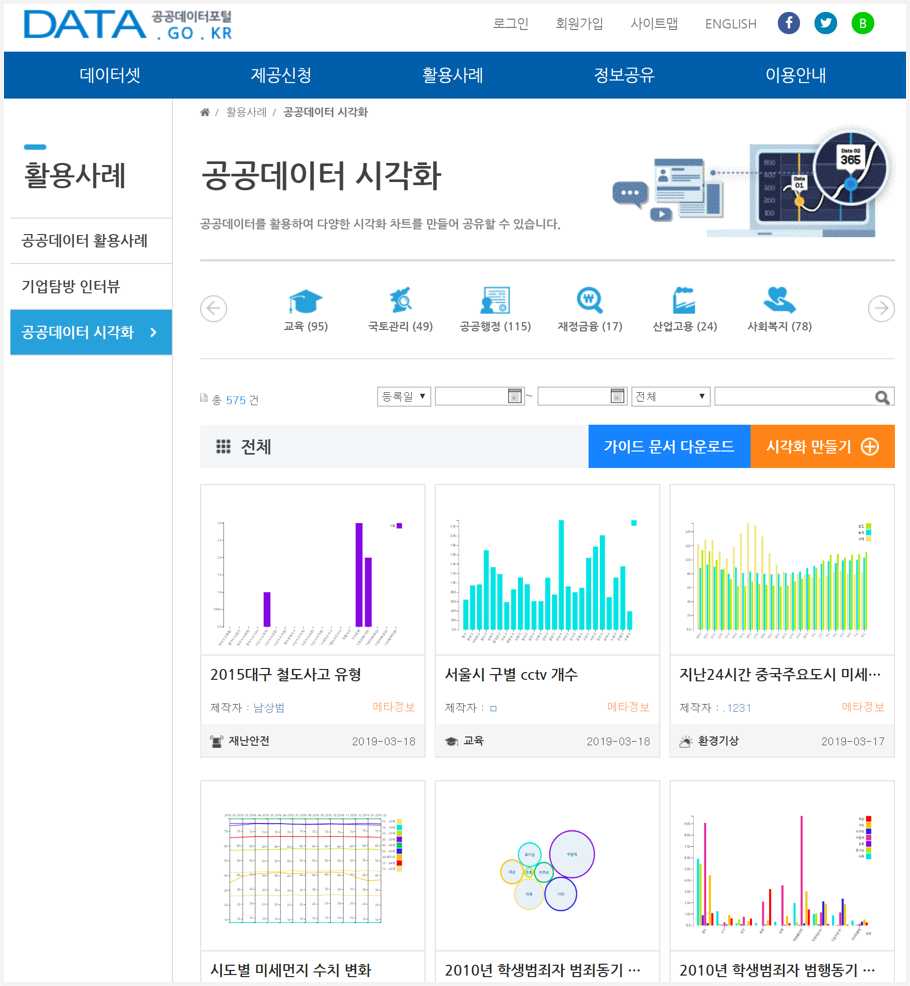Open the Facebook share icon
This screenshot has width=910, height=986.
tap(789, 24)
